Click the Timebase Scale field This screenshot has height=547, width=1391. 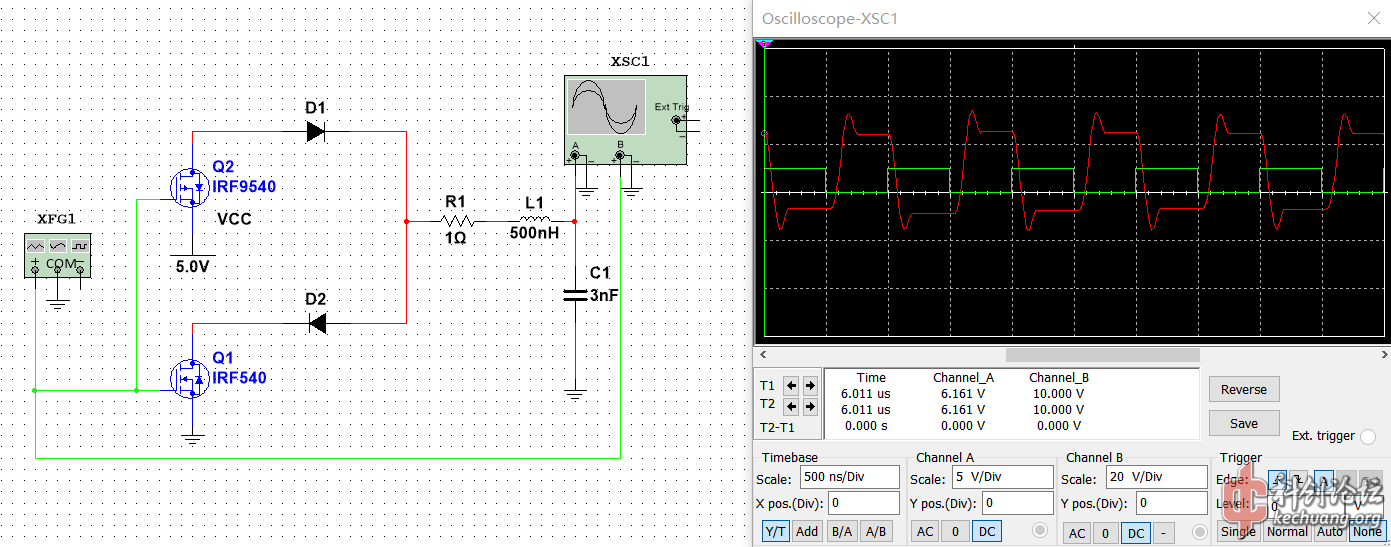click(849, 477)
